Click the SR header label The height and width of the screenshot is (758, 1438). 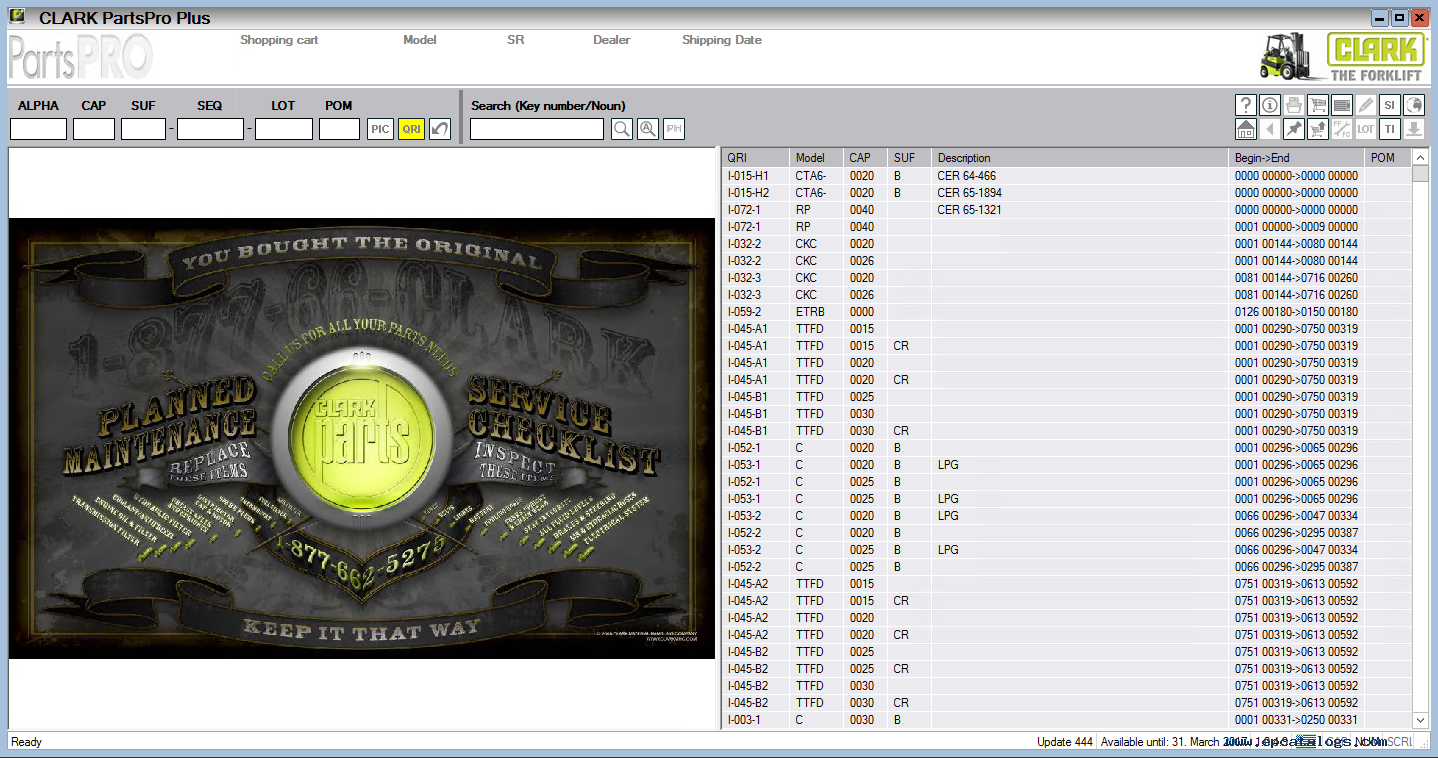pos(515,40)
